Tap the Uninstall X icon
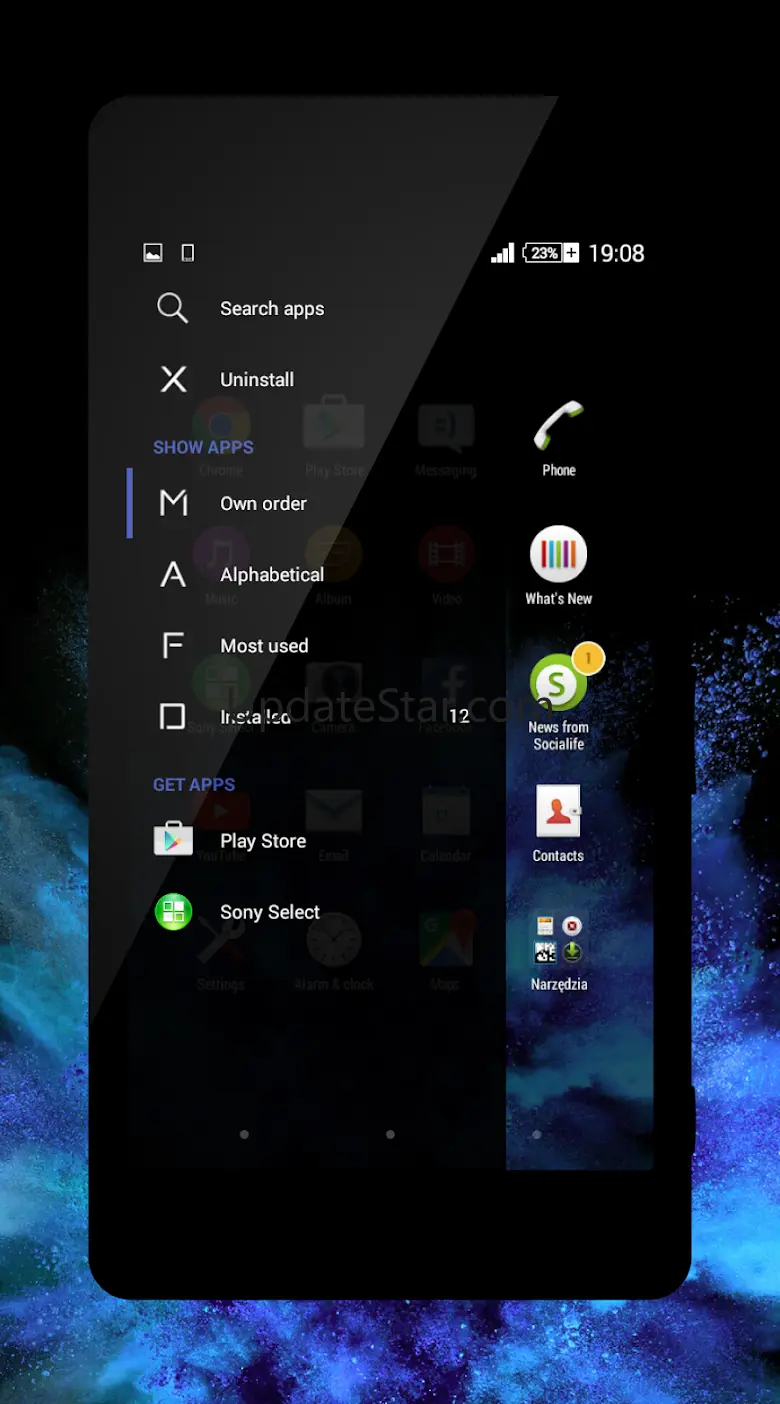 (173, 379)
